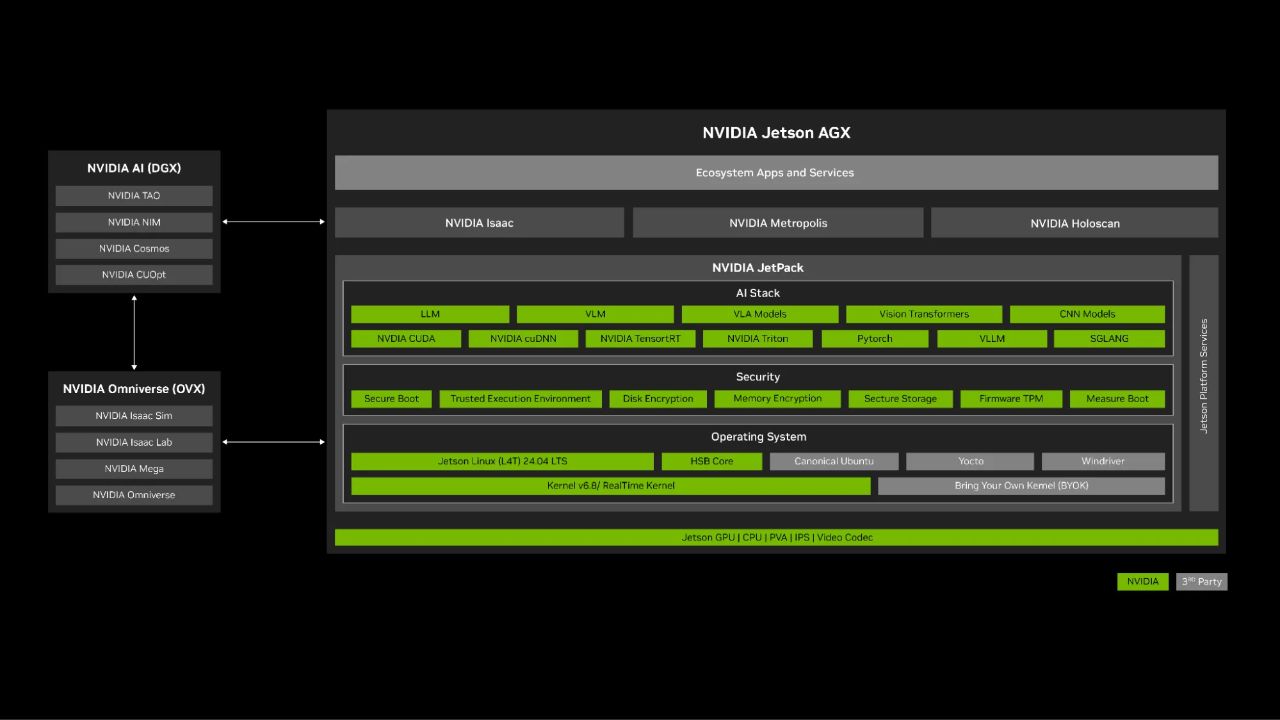Click the green NVIDIA legend swatch

coord(1142,582)
